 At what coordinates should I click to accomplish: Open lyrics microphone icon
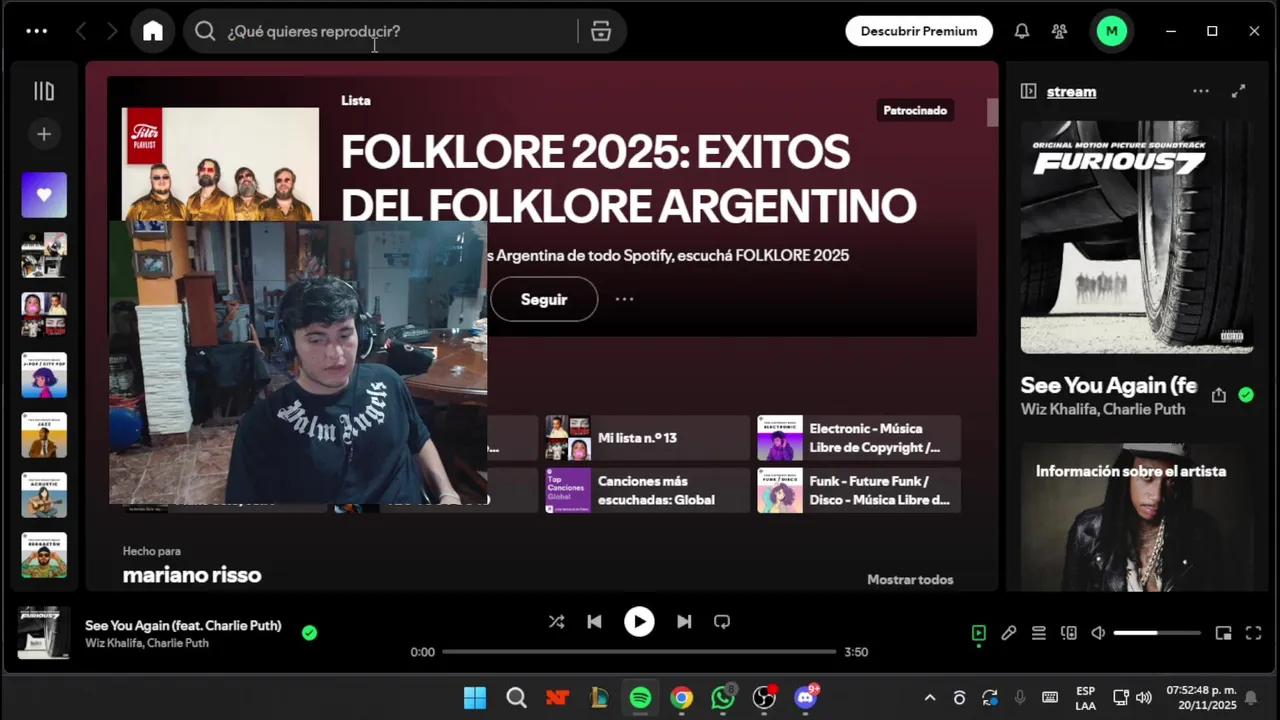click(x=1009, y=633)
